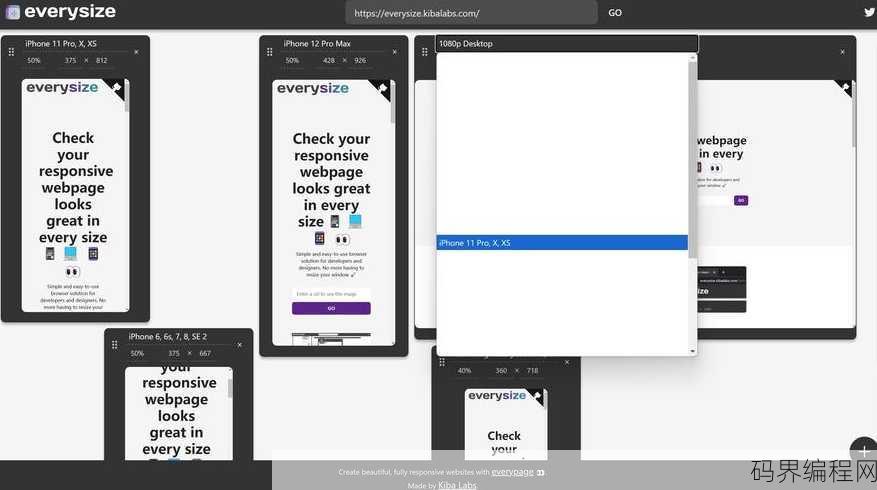
Task: Select 40% zoom field in bottom panel
Action: coord(464,371)
